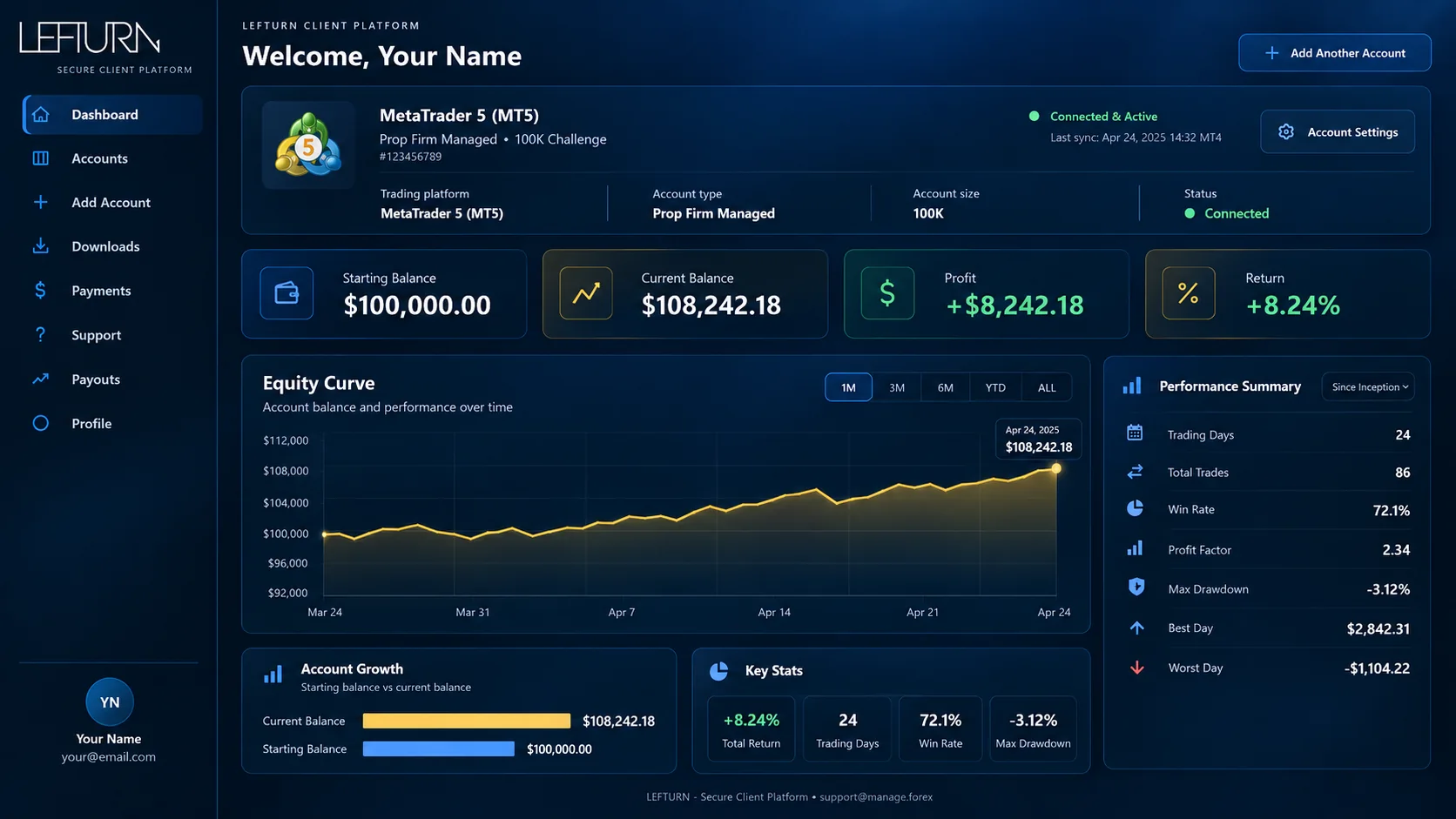The height and width of the screenshot is (819, 1456).
Task: Click the shield icon next to Max Drawdown
Action: 1136,587
